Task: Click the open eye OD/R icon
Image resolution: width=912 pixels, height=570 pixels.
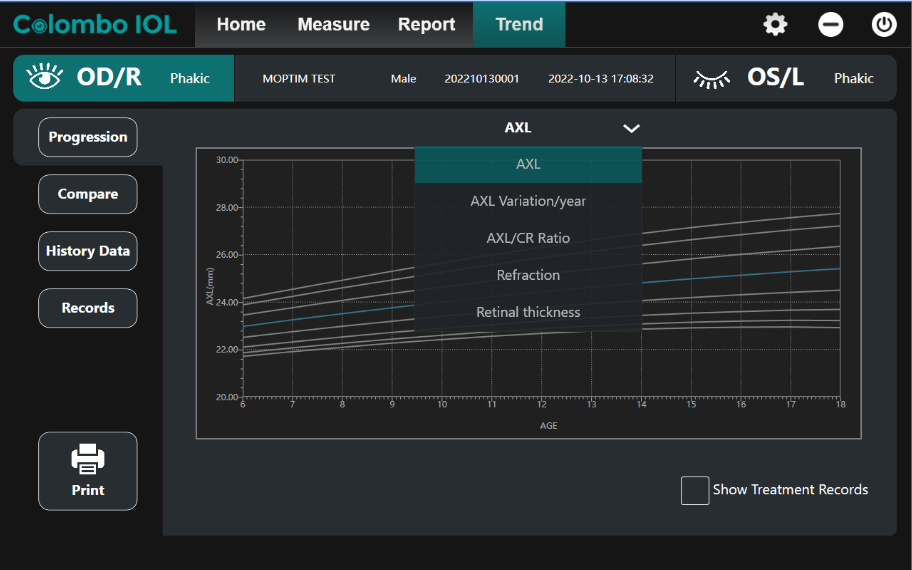Action: click(x=45, y=78)
